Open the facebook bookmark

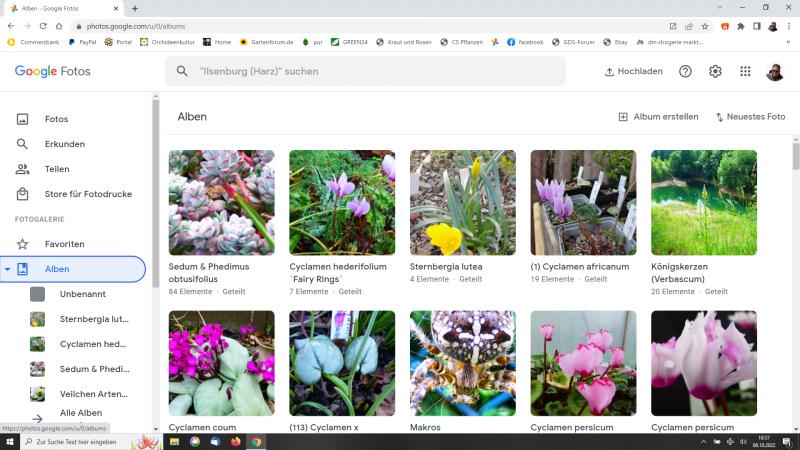pyautogui.click(x=525, y=42)
